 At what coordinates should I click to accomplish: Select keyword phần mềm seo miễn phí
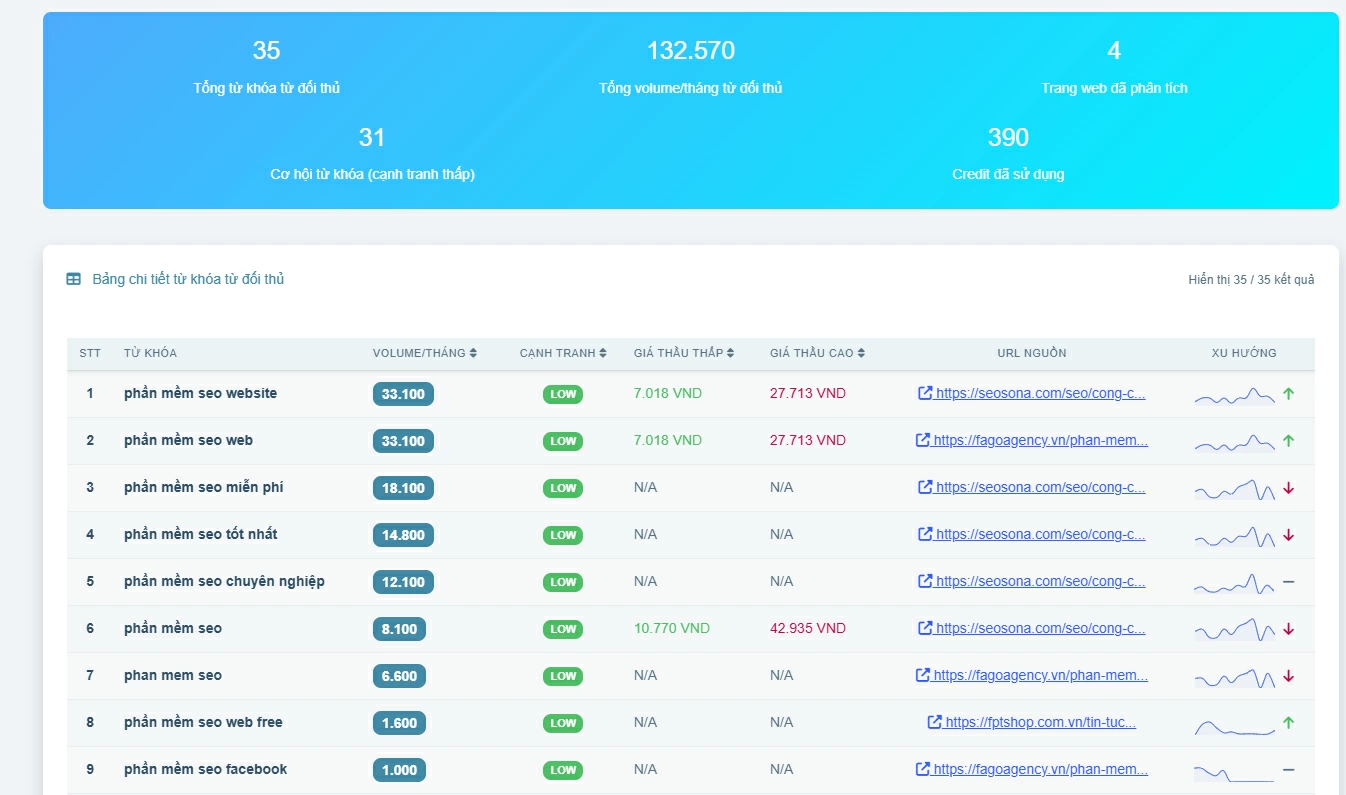pyautogui.click(x=203, y=488)
